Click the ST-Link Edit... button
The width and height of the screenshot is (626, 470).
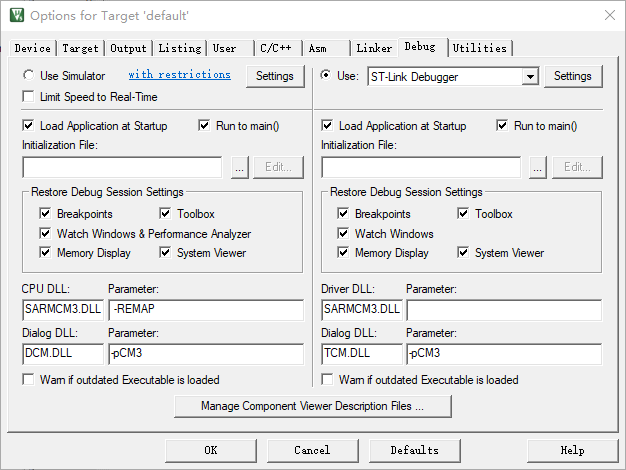click(x=577, y=167)
